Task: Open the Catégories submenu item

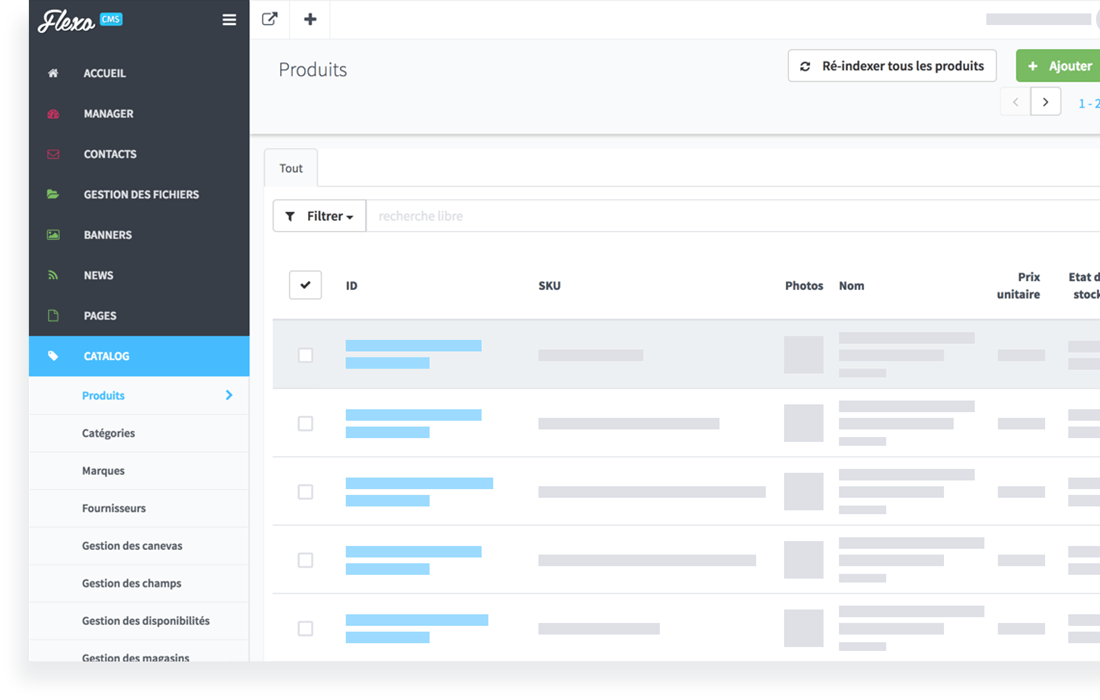Action: [x=108, y=433]
